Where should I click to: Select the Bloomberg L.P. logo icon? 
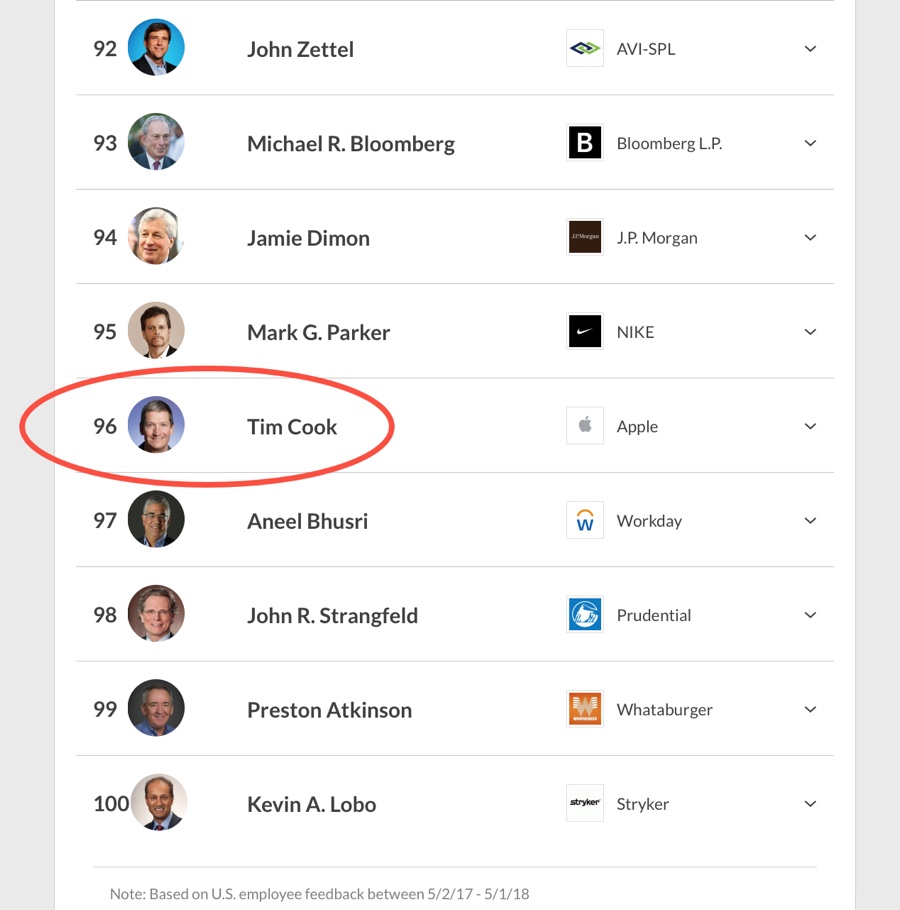pyautogui.click(x=584, y=142)
